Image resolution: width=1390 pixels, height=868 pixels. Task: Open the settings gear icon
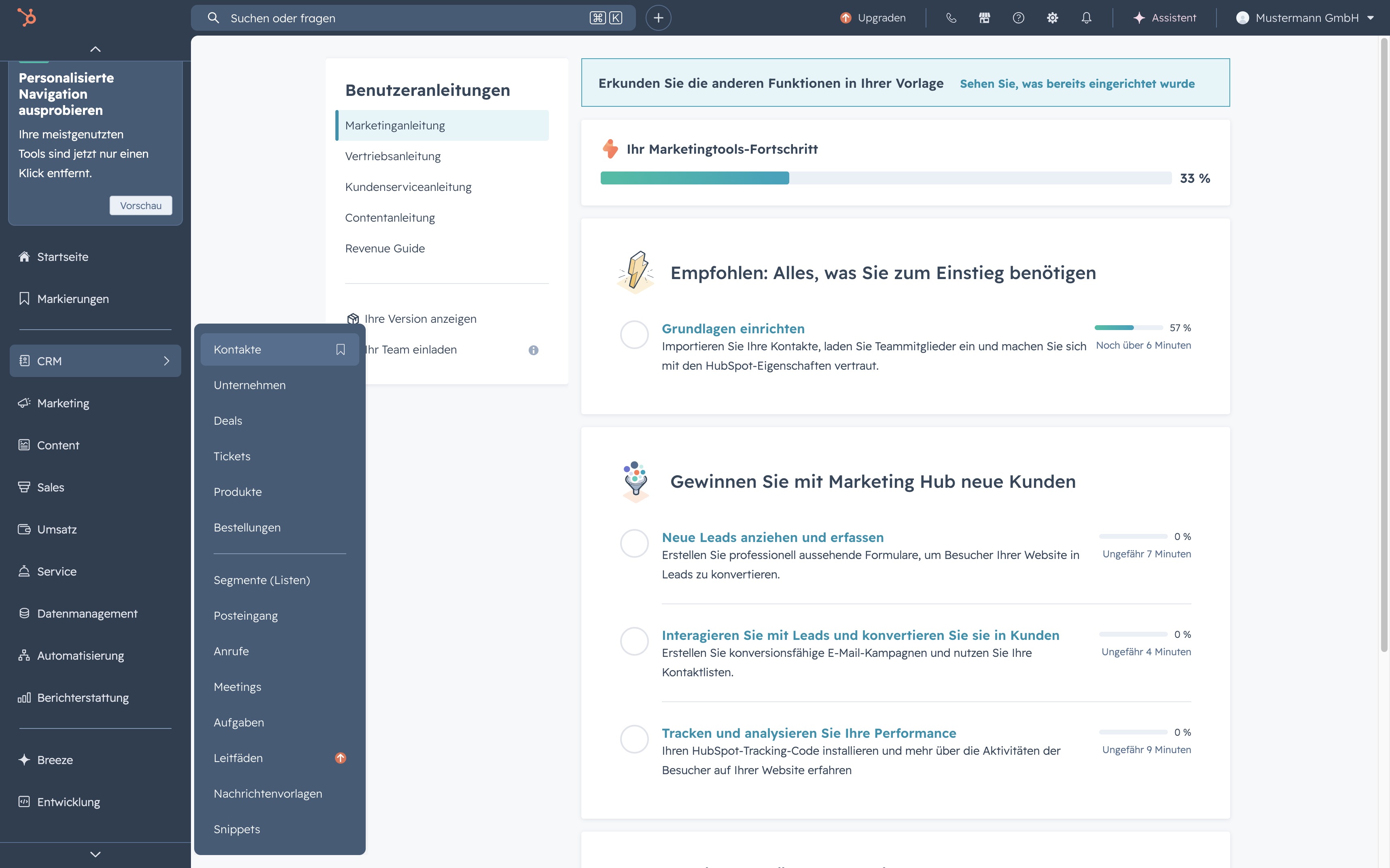pos(1052,18)
